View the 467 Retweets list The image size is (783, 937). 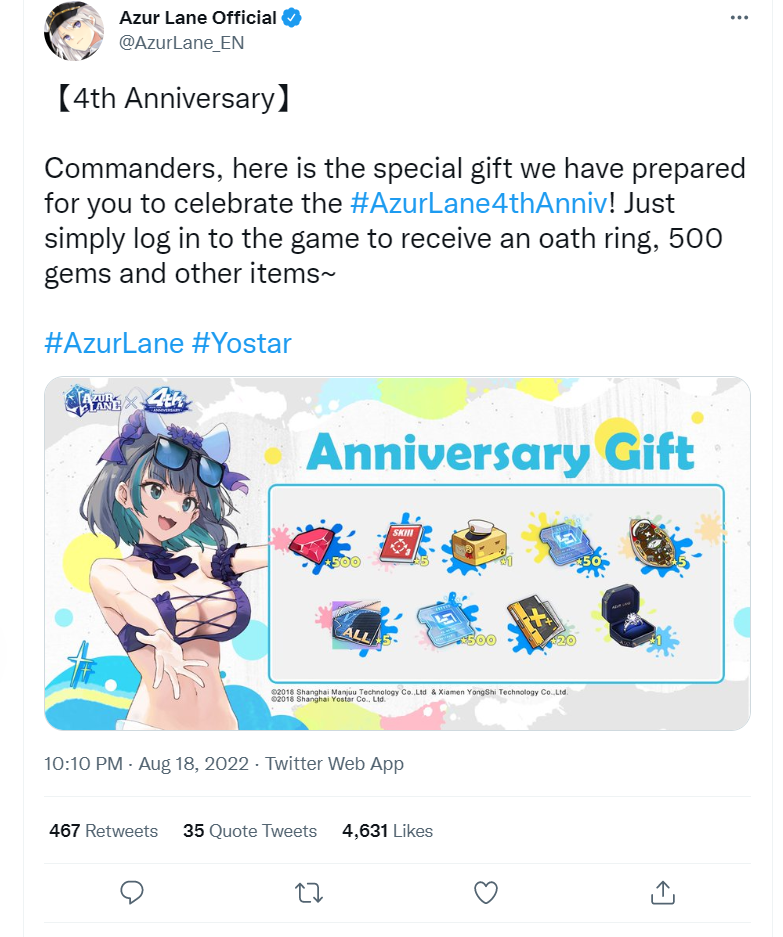[103, 831]
